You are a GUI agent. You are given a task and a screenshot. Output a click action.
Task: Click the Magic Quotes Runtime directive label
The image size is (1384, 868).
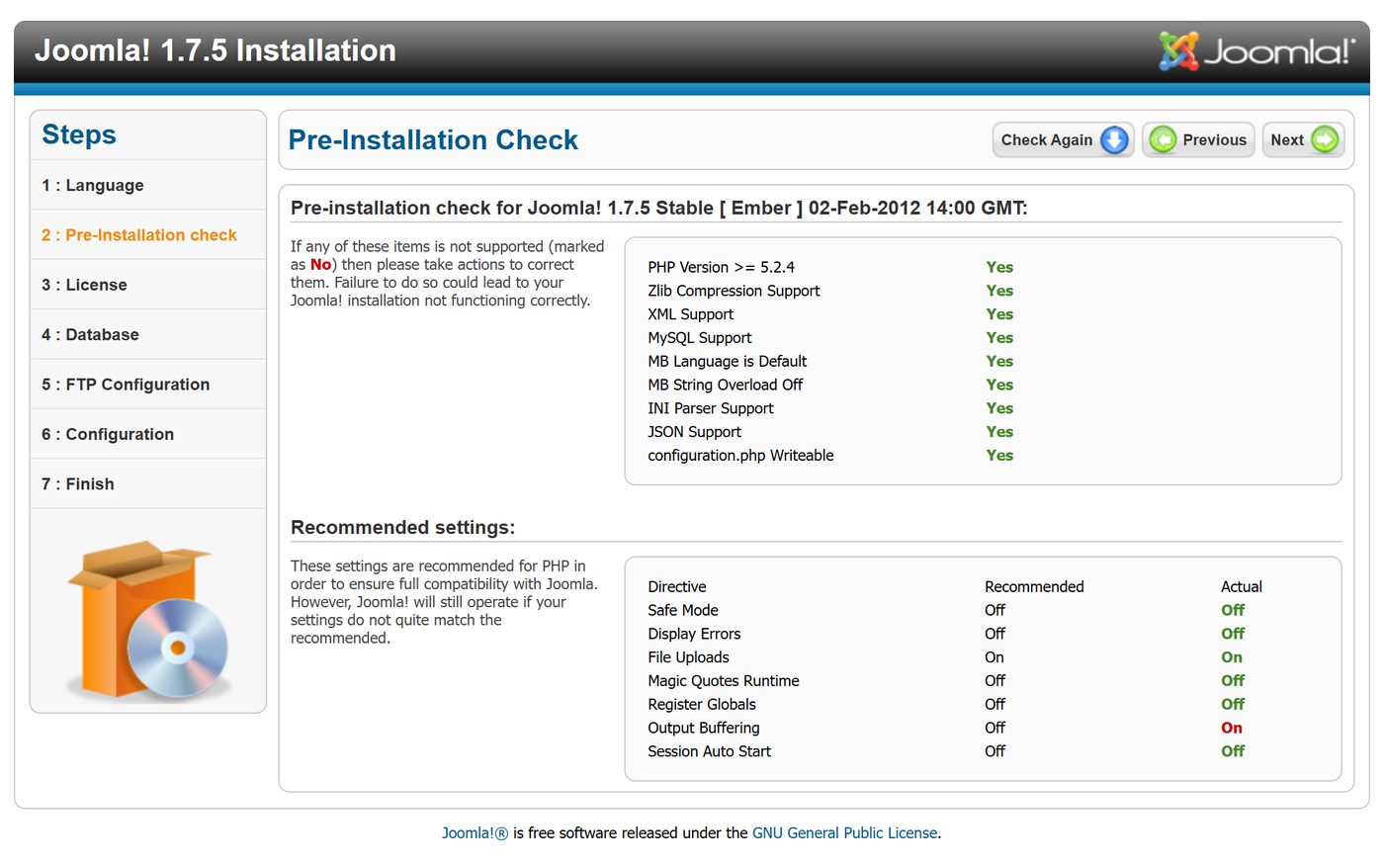pos(724,681)
